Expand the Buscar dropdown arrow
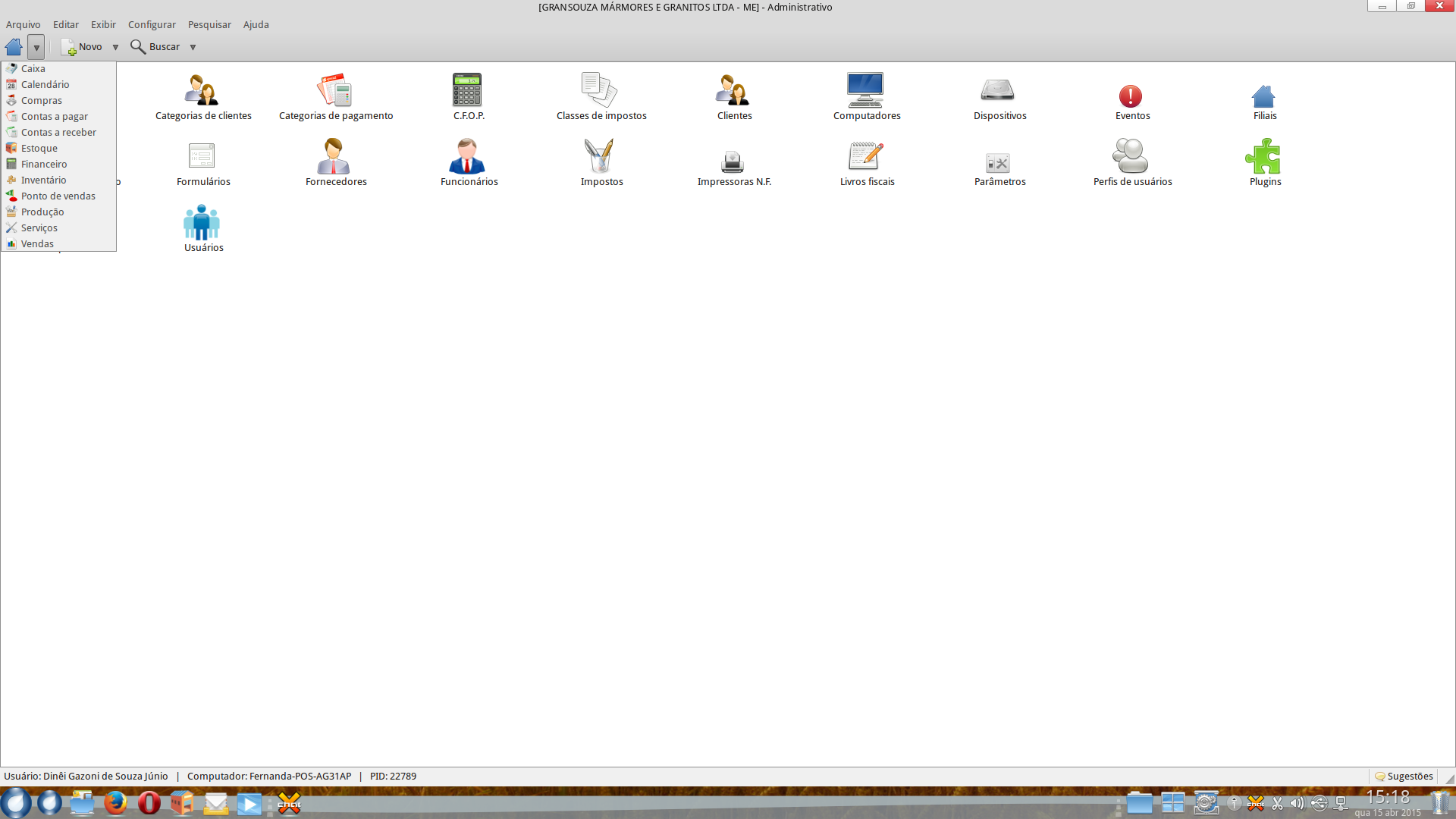This screenshot has height=819, width=1456. coord(193,47)
